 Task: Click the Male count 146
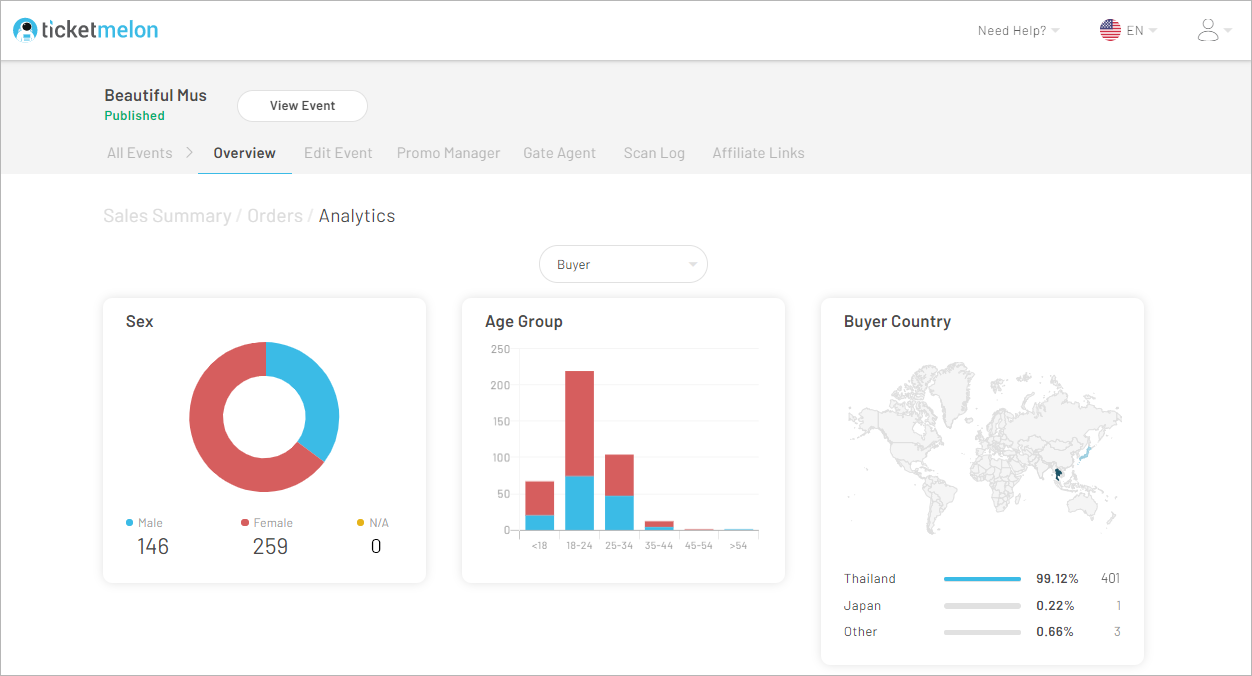pyautogui.click(x=153, y=546)
